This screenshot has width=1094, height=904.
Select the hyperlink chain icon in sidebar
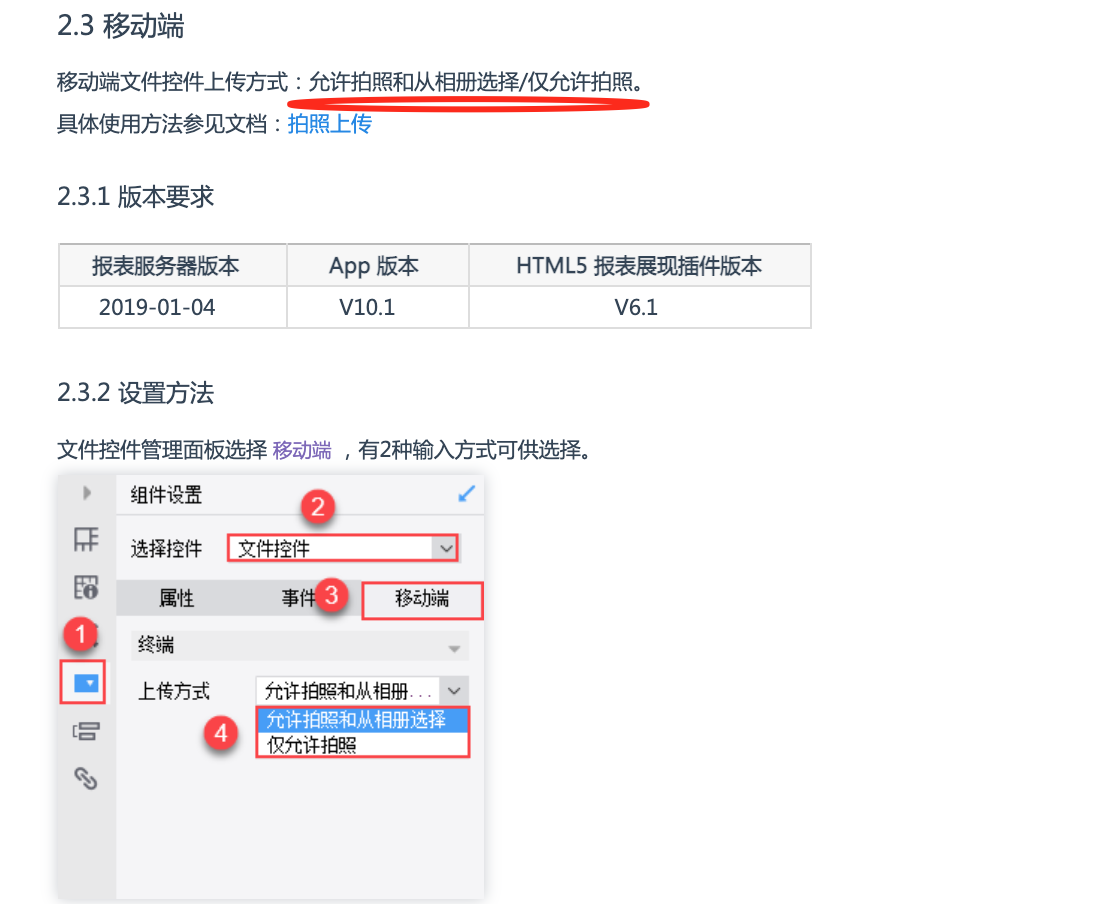(x=86, y=778)
